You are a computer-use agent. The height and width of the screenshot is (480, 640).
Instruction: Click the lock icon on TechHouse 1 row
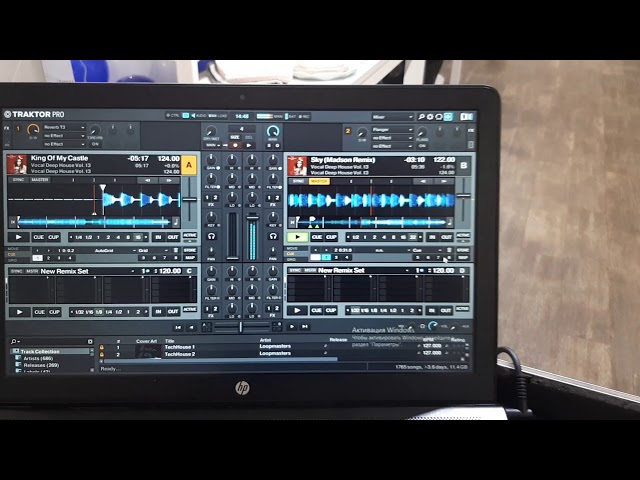tap(101, 347)
